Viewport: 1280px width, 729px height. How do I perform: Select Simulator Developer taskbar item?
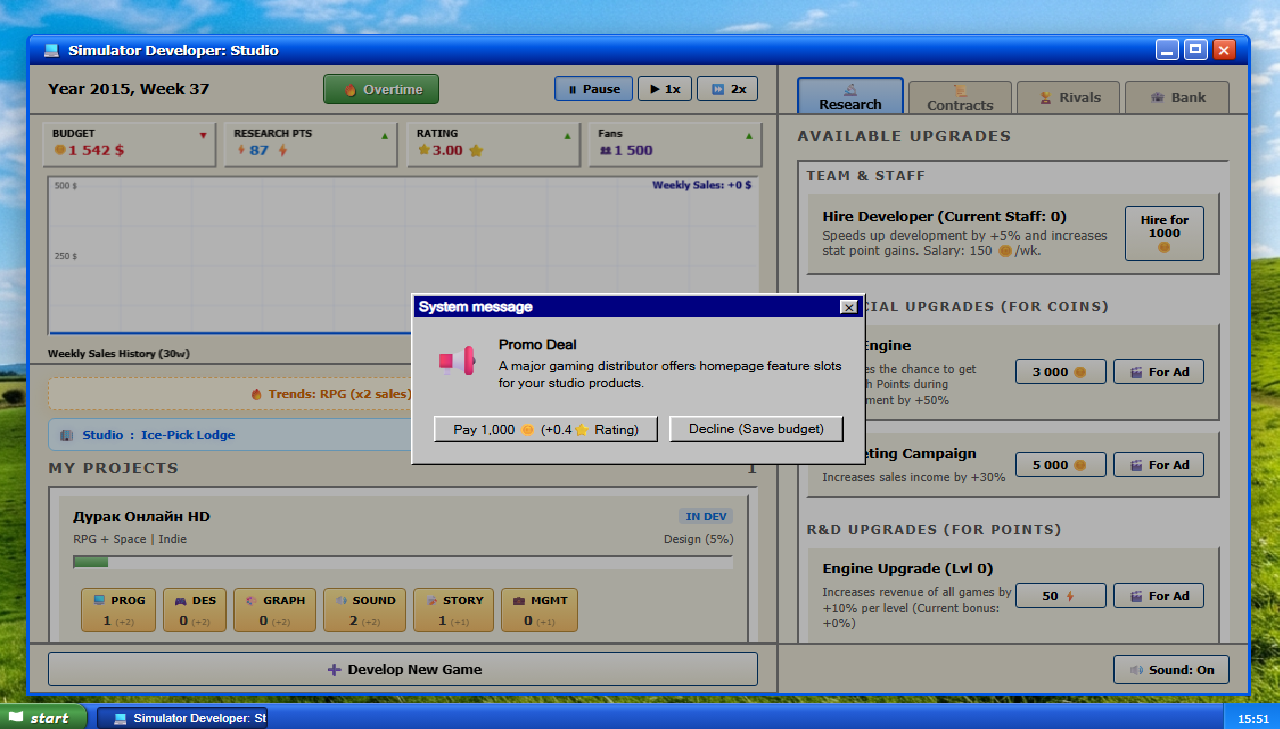pos(182,718)
